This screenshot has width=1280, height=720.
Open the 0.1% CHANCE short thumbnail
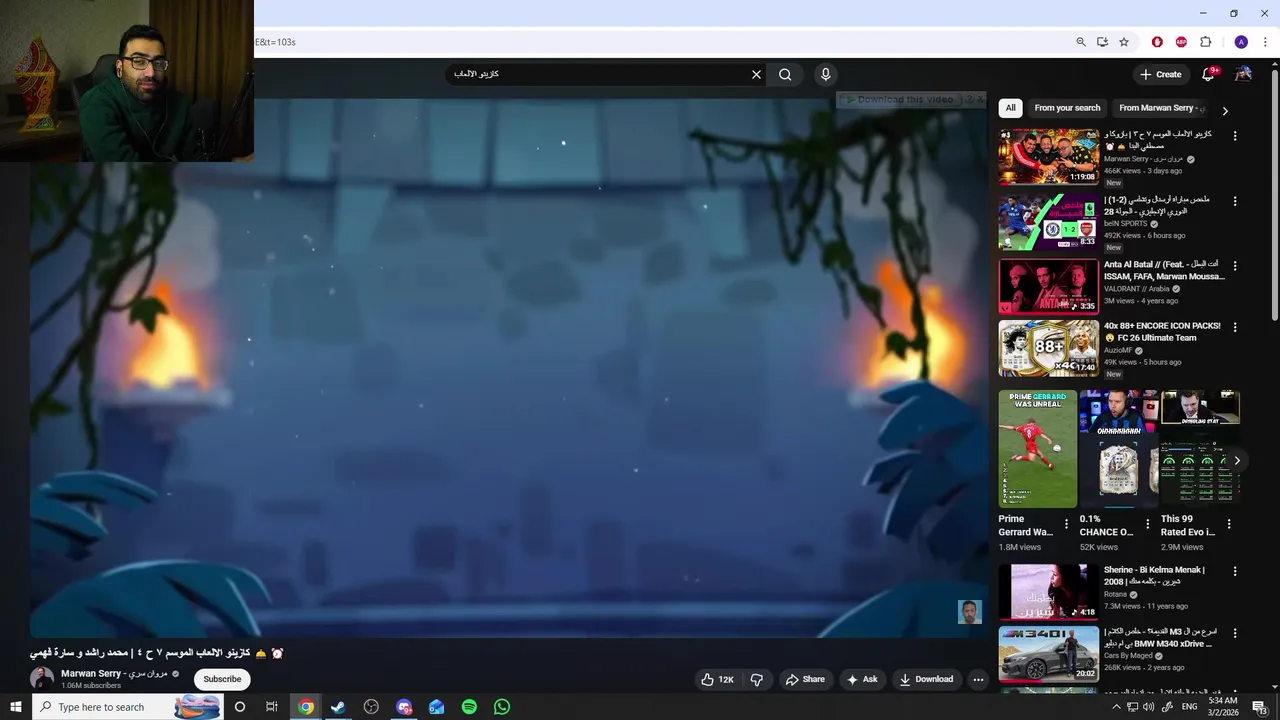click(x=1118, y=449)
